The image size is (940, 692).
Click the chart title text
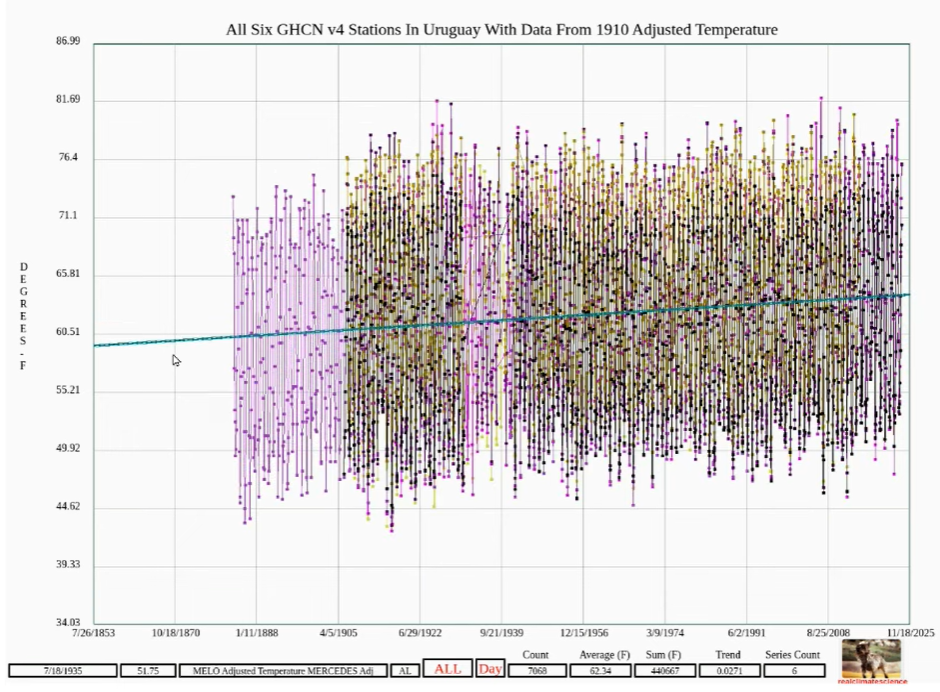501,30
